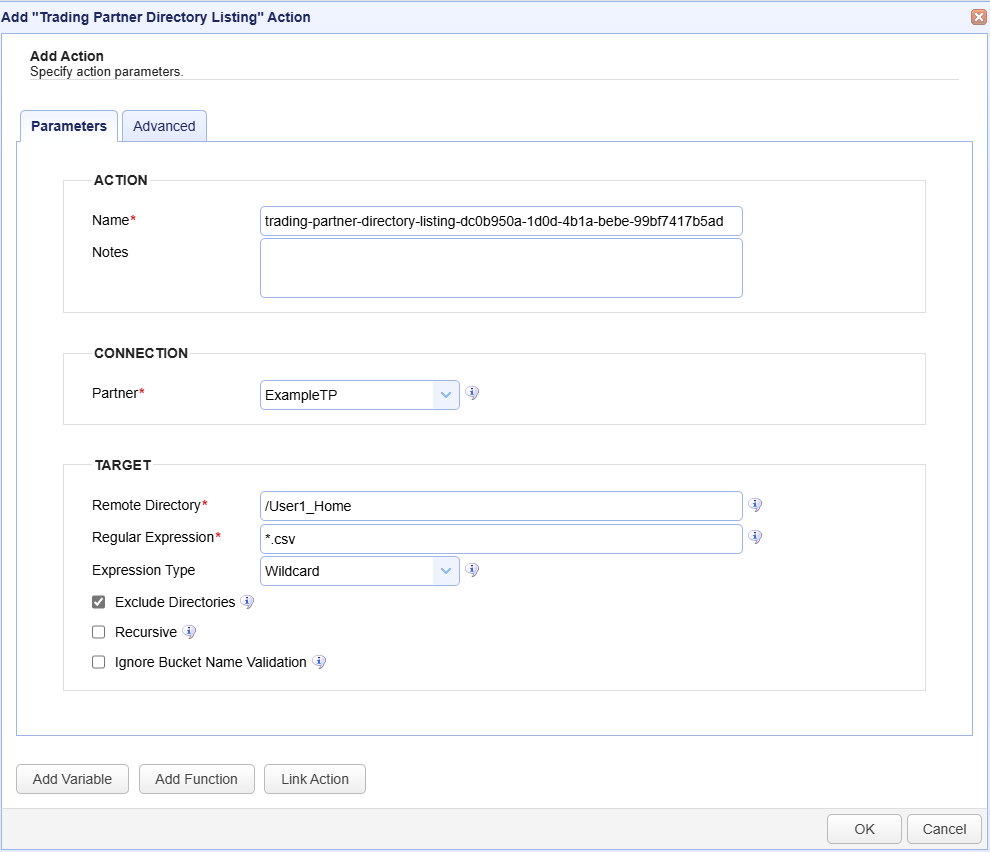Image resolution: width=990 pixels, height=852 pixels.
Task: Click the Link Action button
Action: (x=315, y=779)
